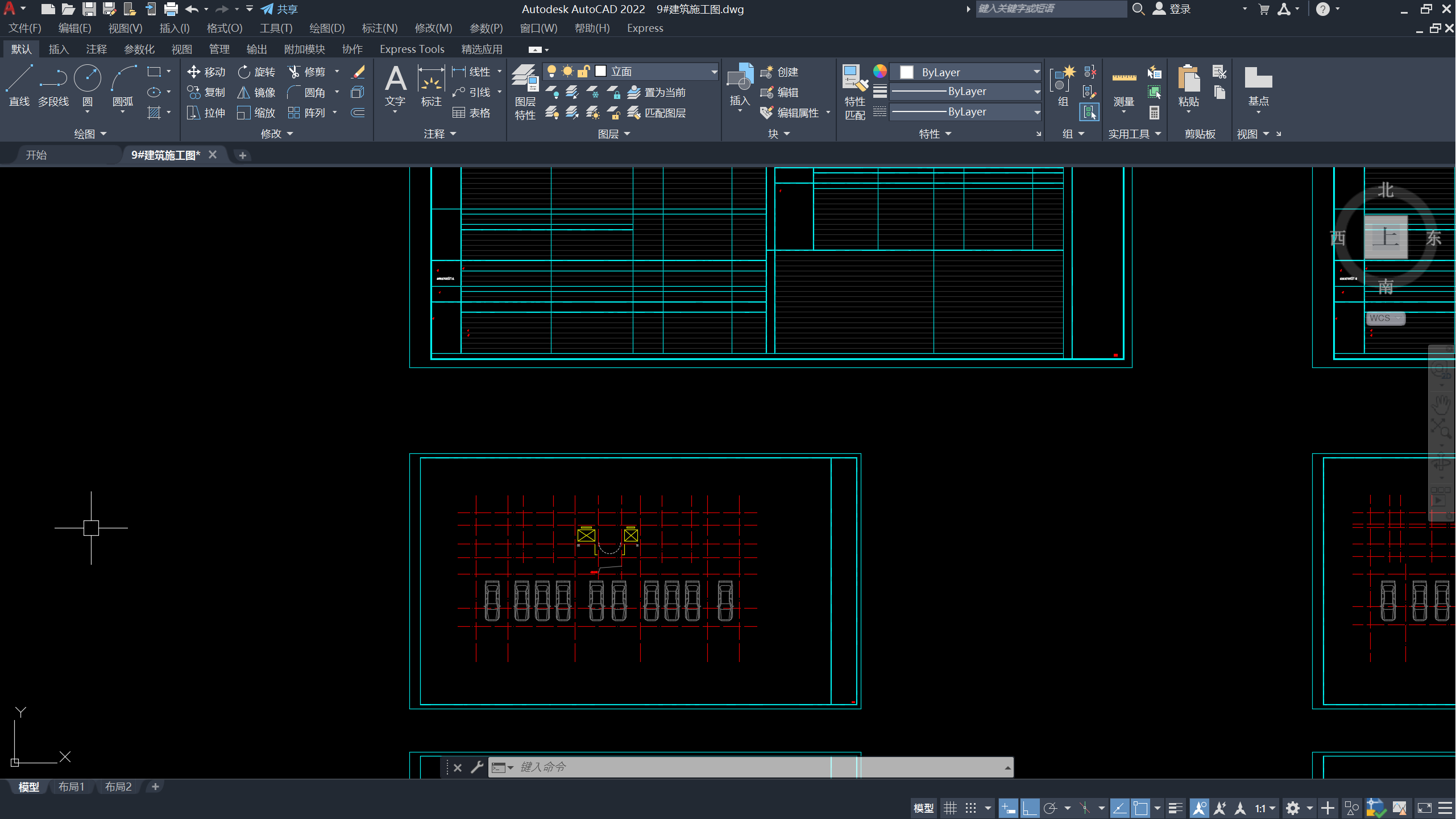1456x819 pixels.
Task: Toggle object snap (2D) in status bar
Action: click(1140, 808)
